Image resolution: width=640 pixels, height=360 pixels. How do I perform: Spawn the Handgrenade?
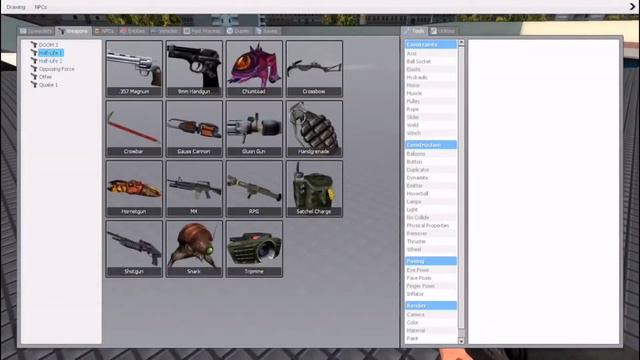point(314,129)
